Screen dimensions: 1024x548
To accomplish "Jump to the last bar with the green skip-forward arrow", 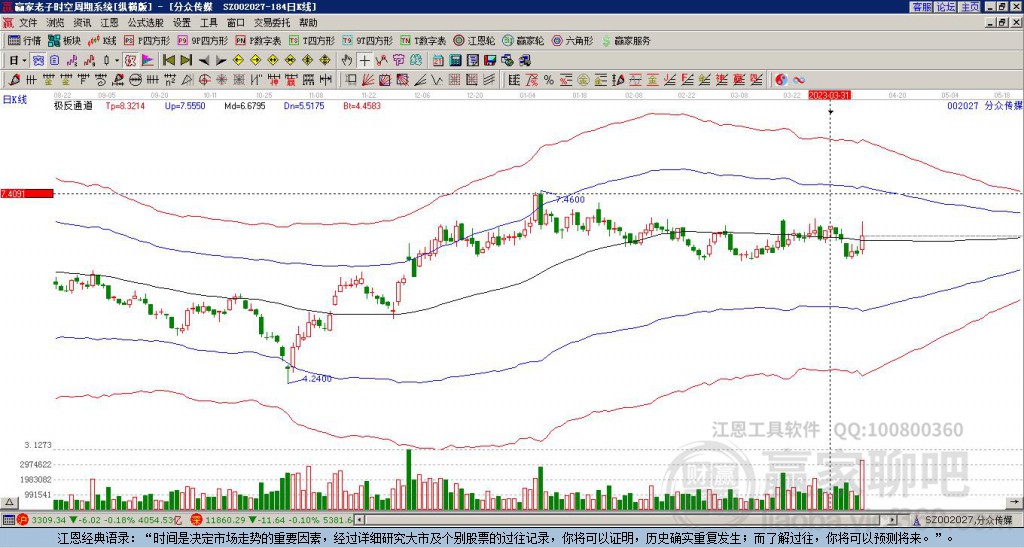I will (x=186, y=60).
